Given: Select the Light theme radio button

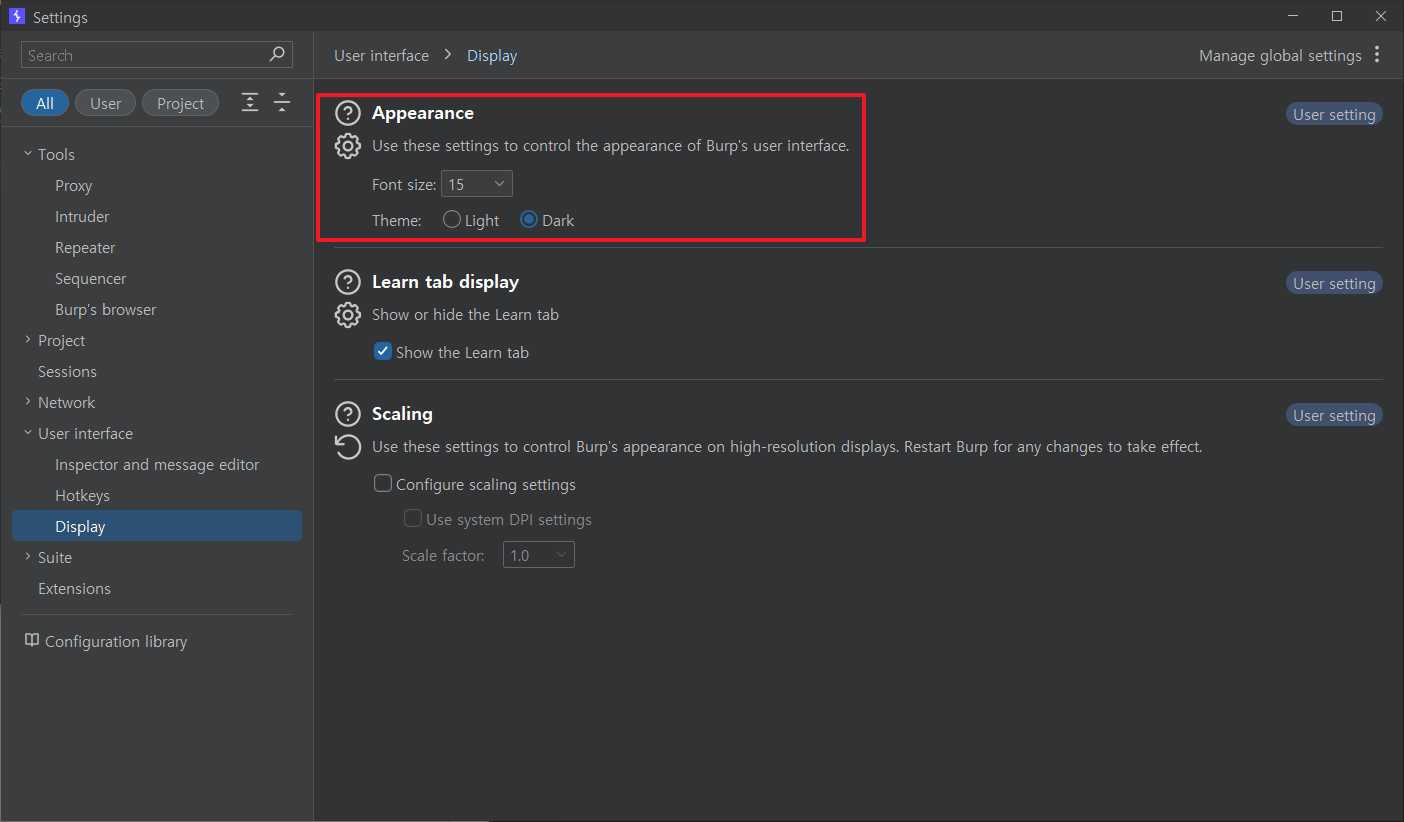Looking at the screenshot, I should pos(452,220).
